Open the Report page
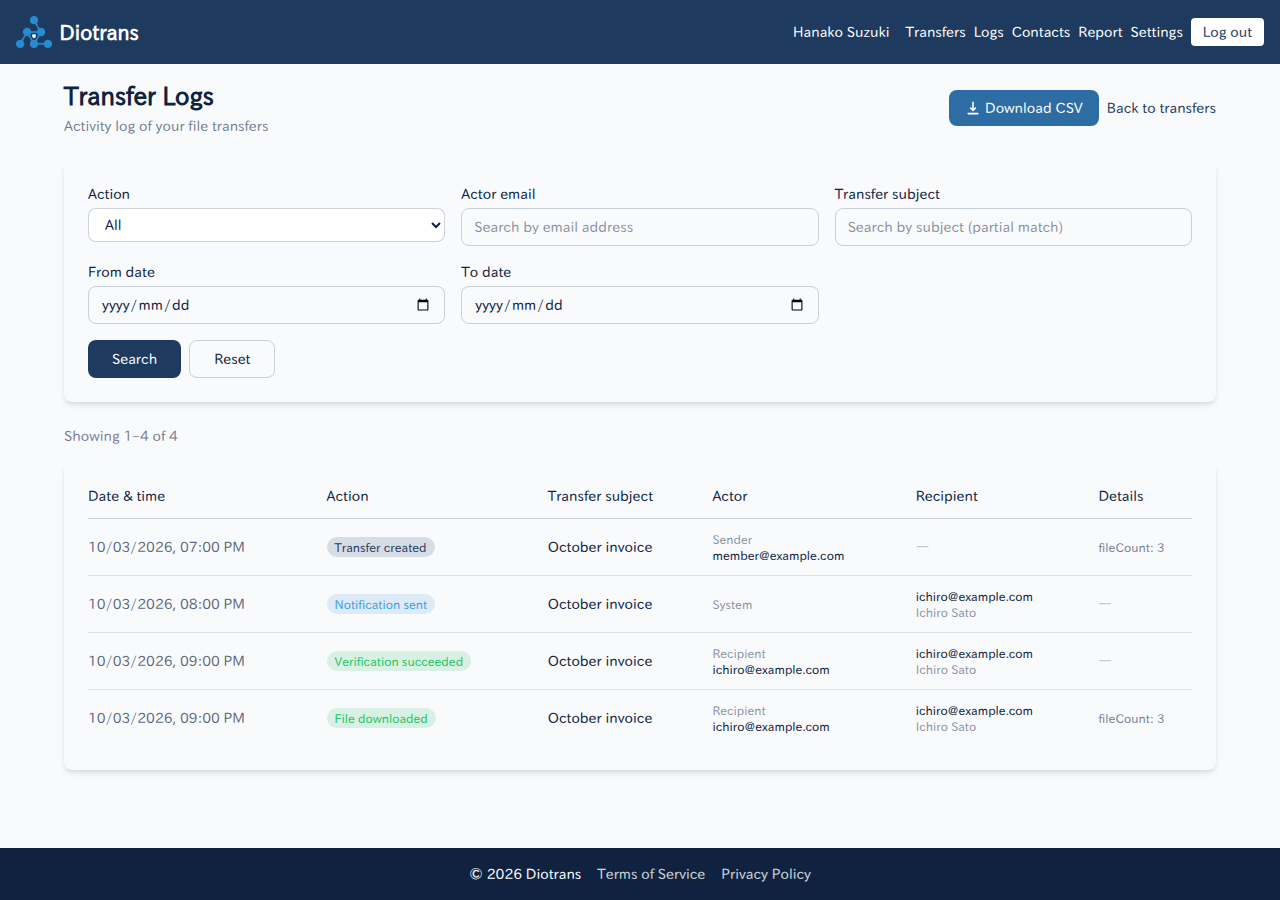Image resolution: width=1280 pixels, height=900 pixels. pyautogui.click(x=1100, y=32)
